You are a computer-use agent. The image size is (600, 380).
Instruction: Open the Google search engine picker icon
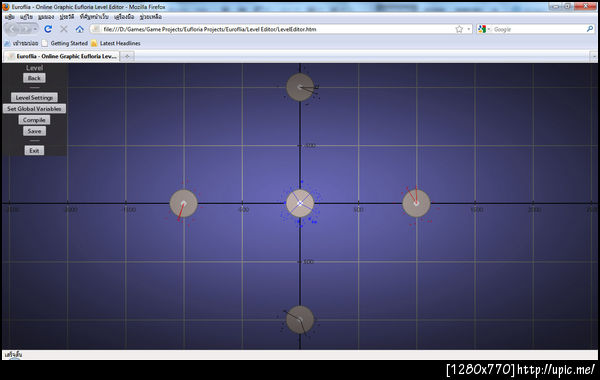(x=483, y=29)
